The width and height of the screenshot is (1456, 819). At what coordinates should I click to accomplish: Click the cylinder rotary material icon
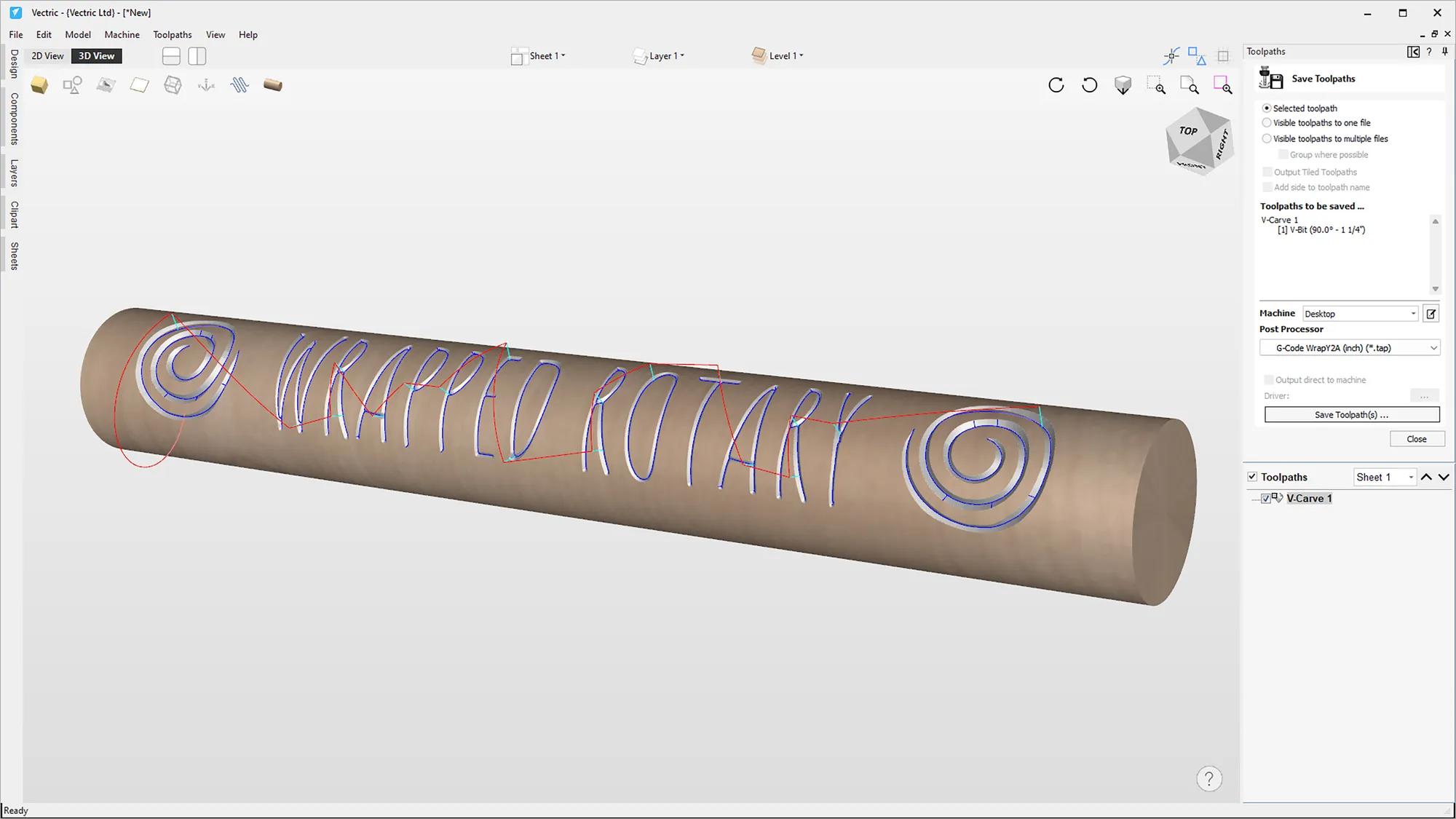click(273, 84)
